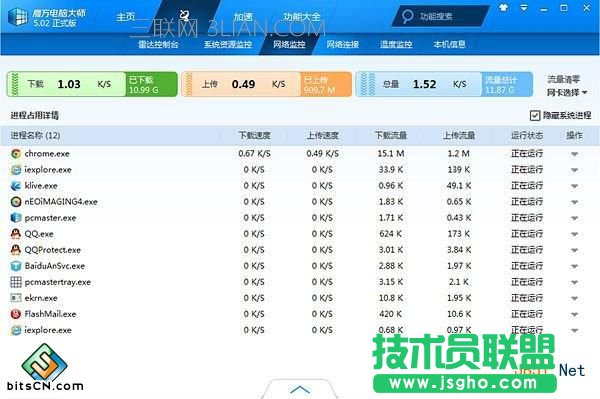Viewport: 600px width, 399px height.
Task: Open the 网卡选择 dropdown
Action: coord(567,92)
